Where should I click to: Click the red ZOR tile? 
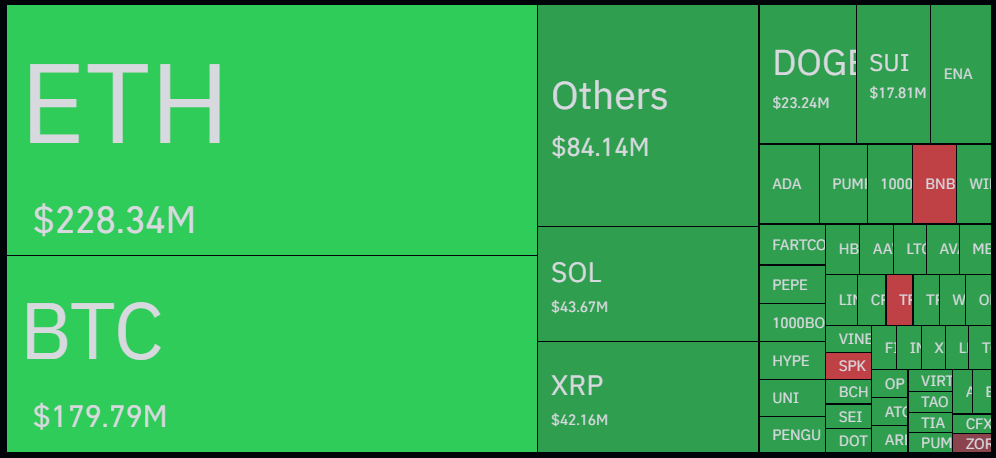pyautogui.click(x=972, y=443)
